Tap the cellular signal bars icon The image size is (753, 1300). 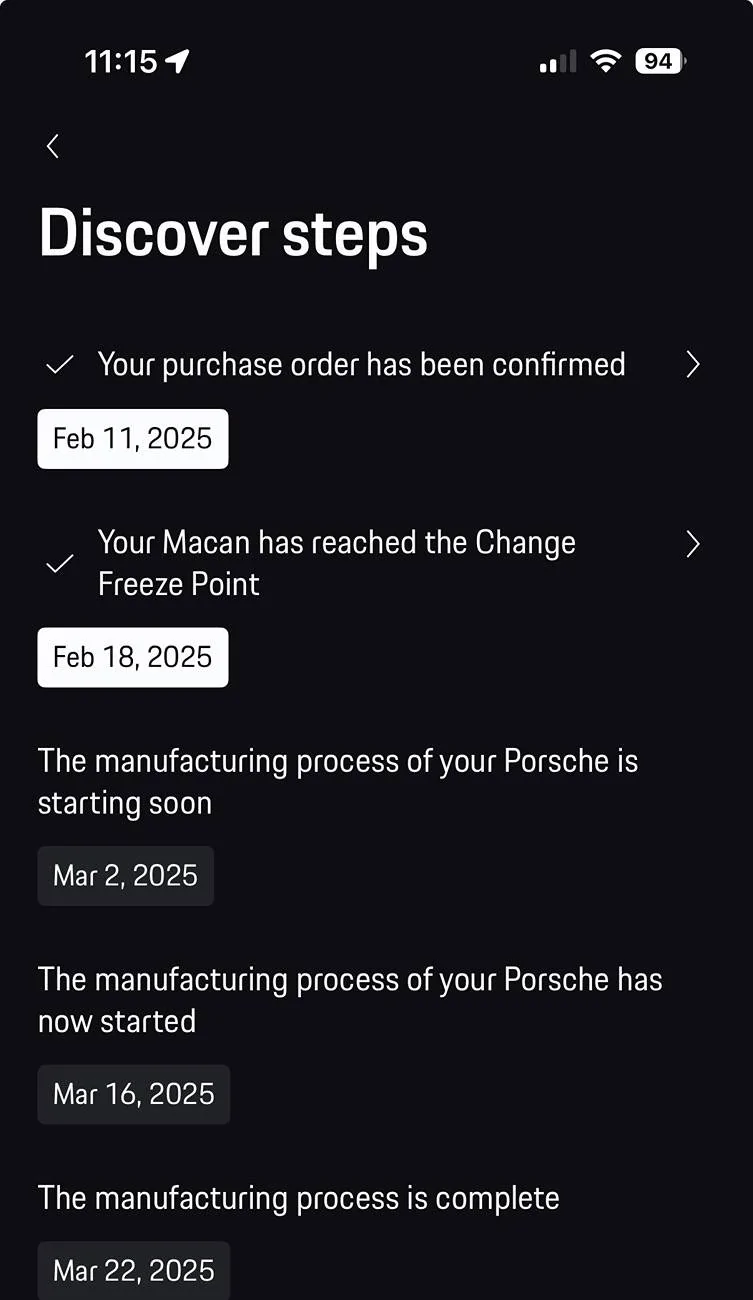tap(557, 62)
